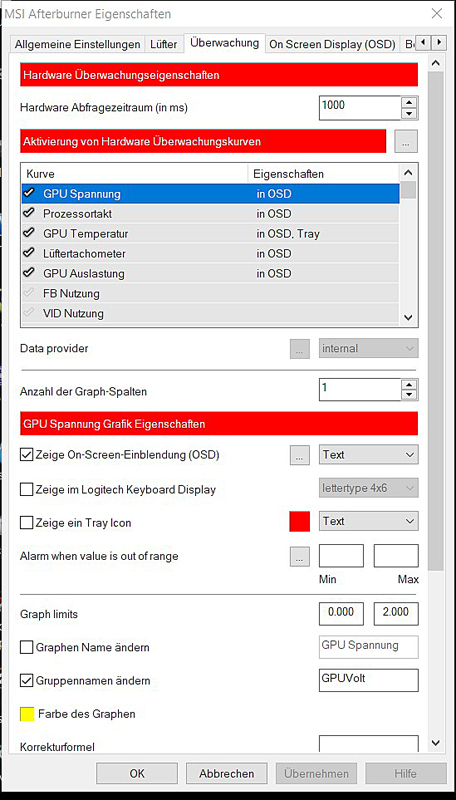Toggle the GPU Auslastung curve checkmark
This screenshot has height=800, width=456.
pos(30,273)
